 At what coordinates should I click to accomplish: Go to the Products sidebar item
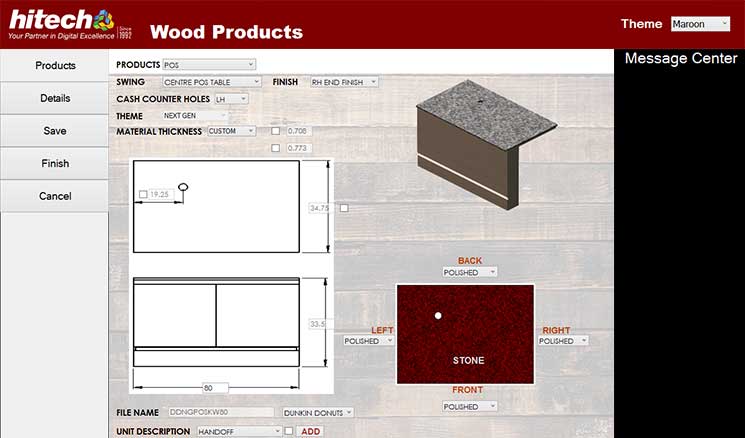[x=55, y=66]
